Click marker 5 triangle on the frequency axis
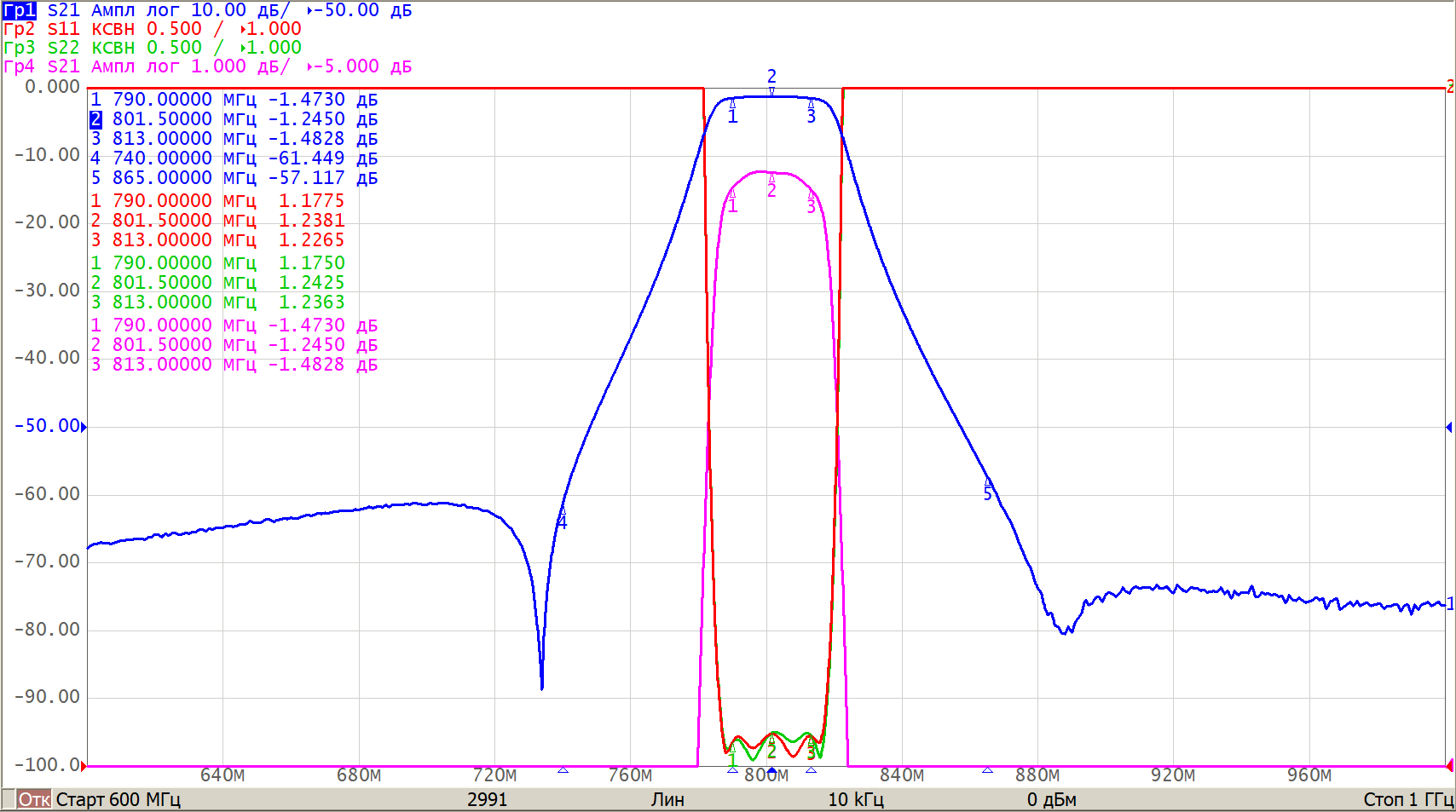The width and height of the screenshot is (1456, 812). (987, 770)
